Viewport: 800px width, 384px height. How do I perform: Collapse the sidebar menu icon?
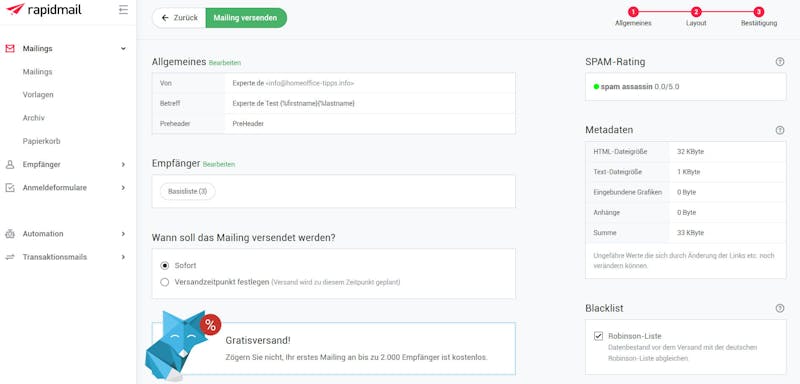(x=123, y=10)
